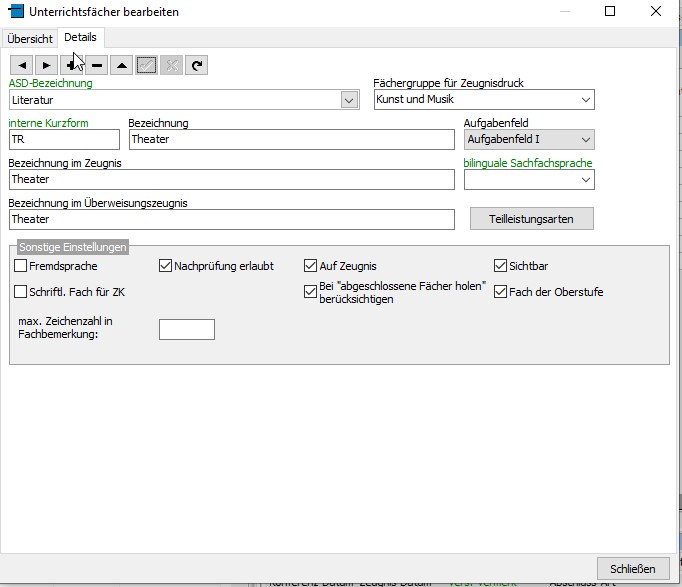Open the ASD-Bezeichnung Literatur dropdown
The height and width of the screenshot is (587, 682).
pos(349,100)
